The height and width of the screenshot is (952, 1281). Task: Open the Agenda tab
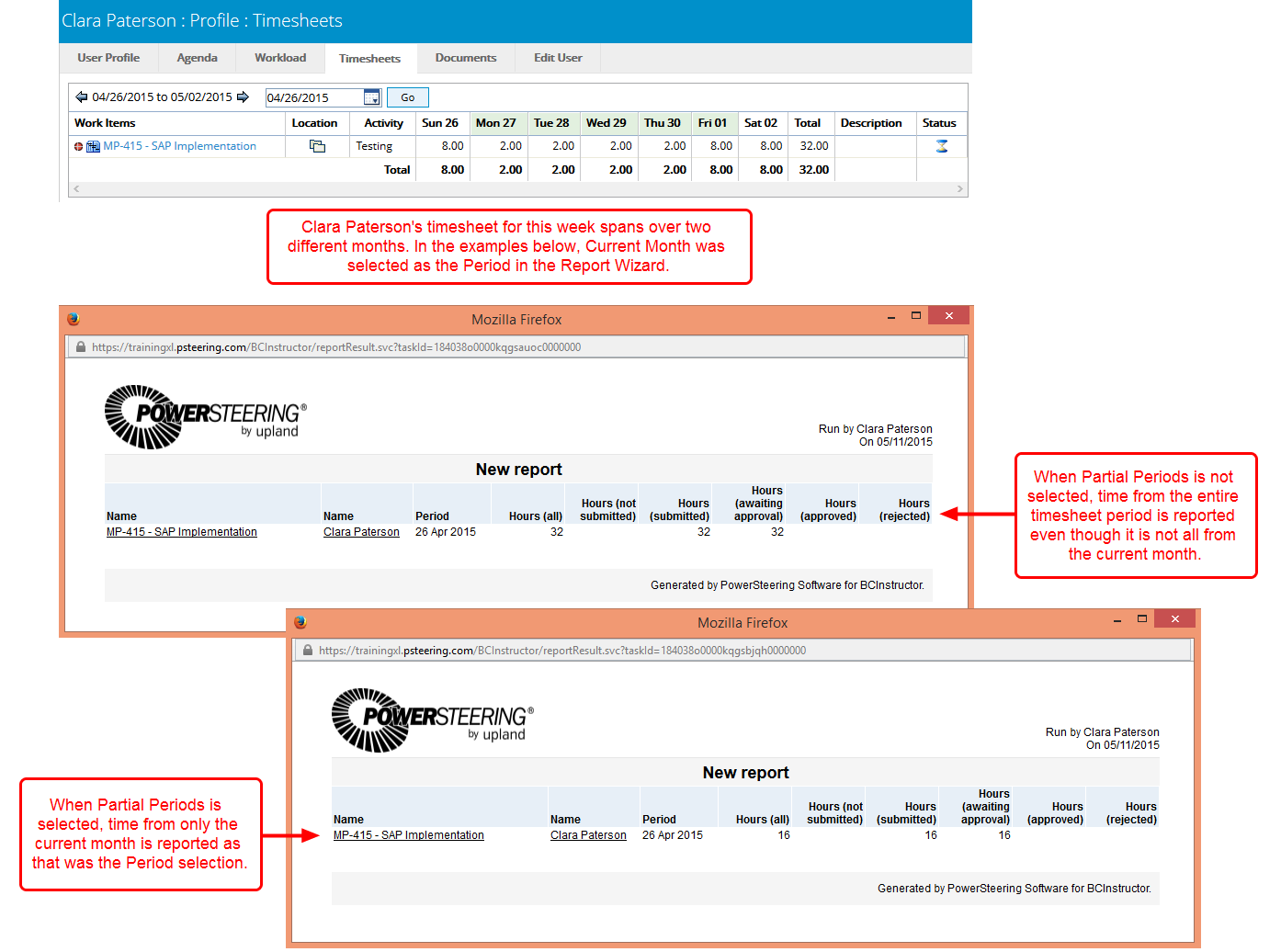[198, 58]
